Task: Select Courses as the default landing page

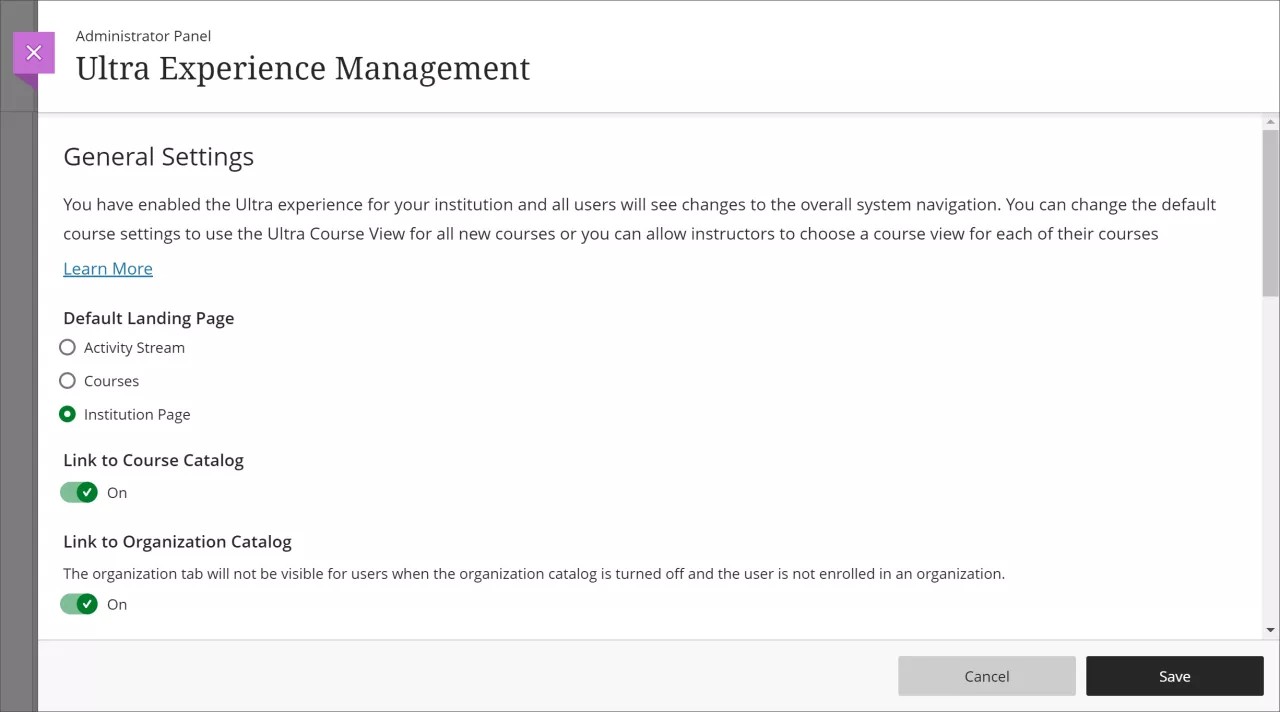Action: coord(67,381)
